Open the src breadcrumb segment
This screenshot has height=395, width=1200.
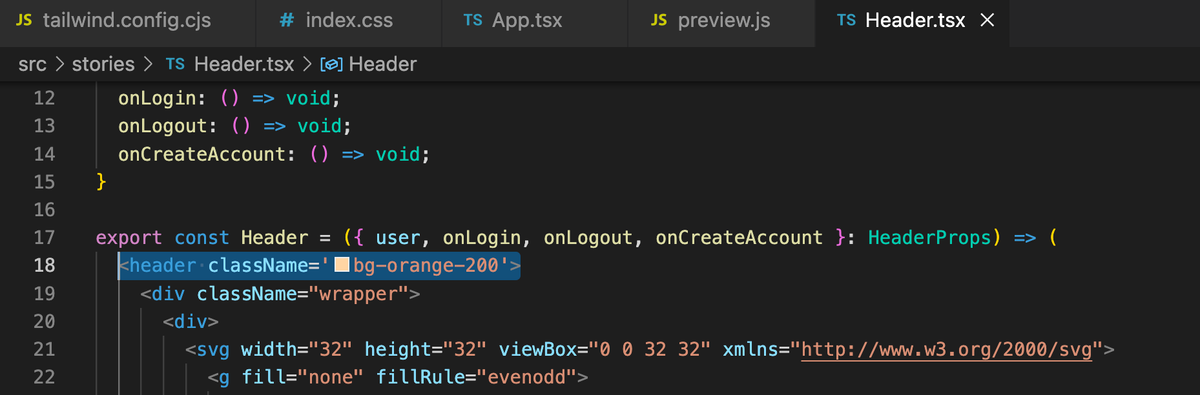click(x=32, y=65)
